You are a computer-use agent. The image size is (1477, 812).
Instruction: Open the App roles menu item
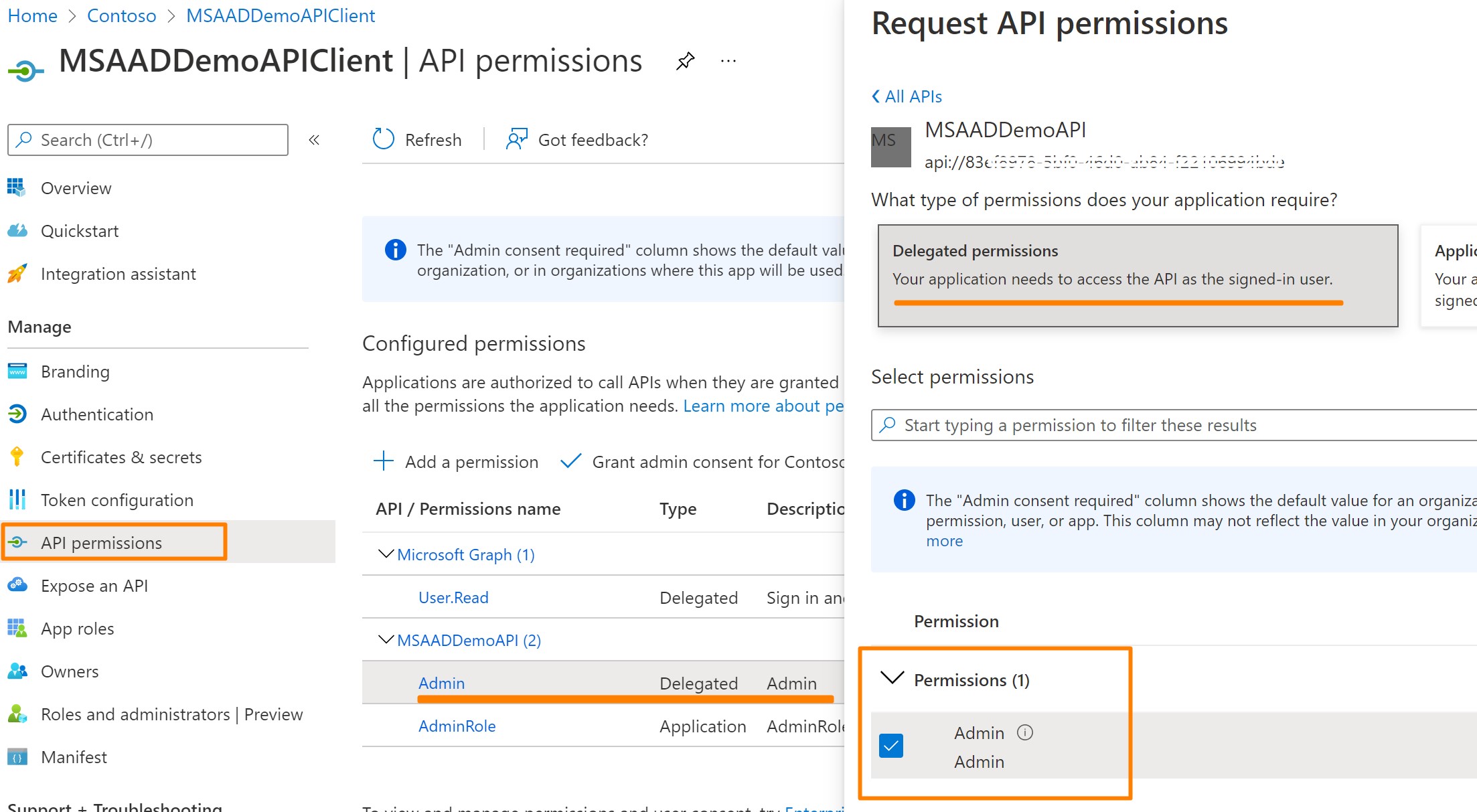(77, 629)
